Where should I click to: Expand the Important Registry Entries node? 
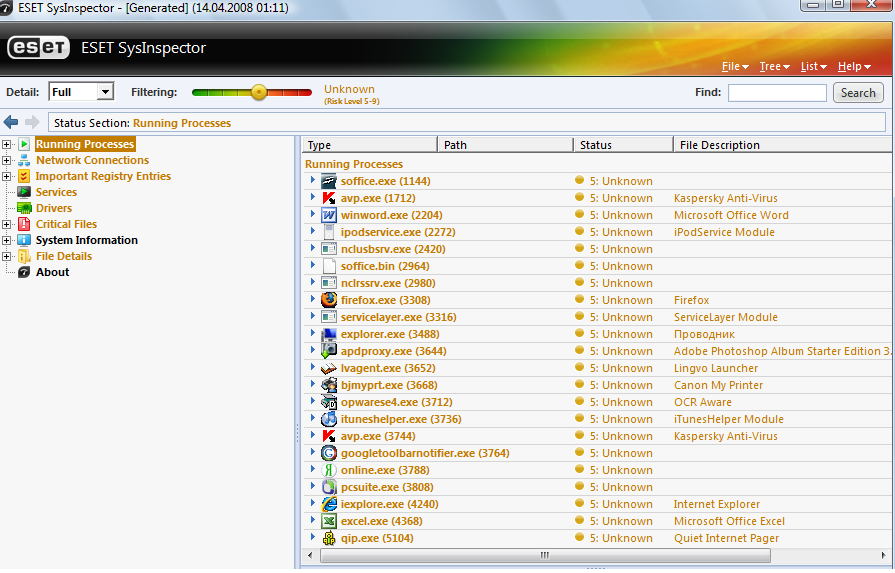point(6,176)
